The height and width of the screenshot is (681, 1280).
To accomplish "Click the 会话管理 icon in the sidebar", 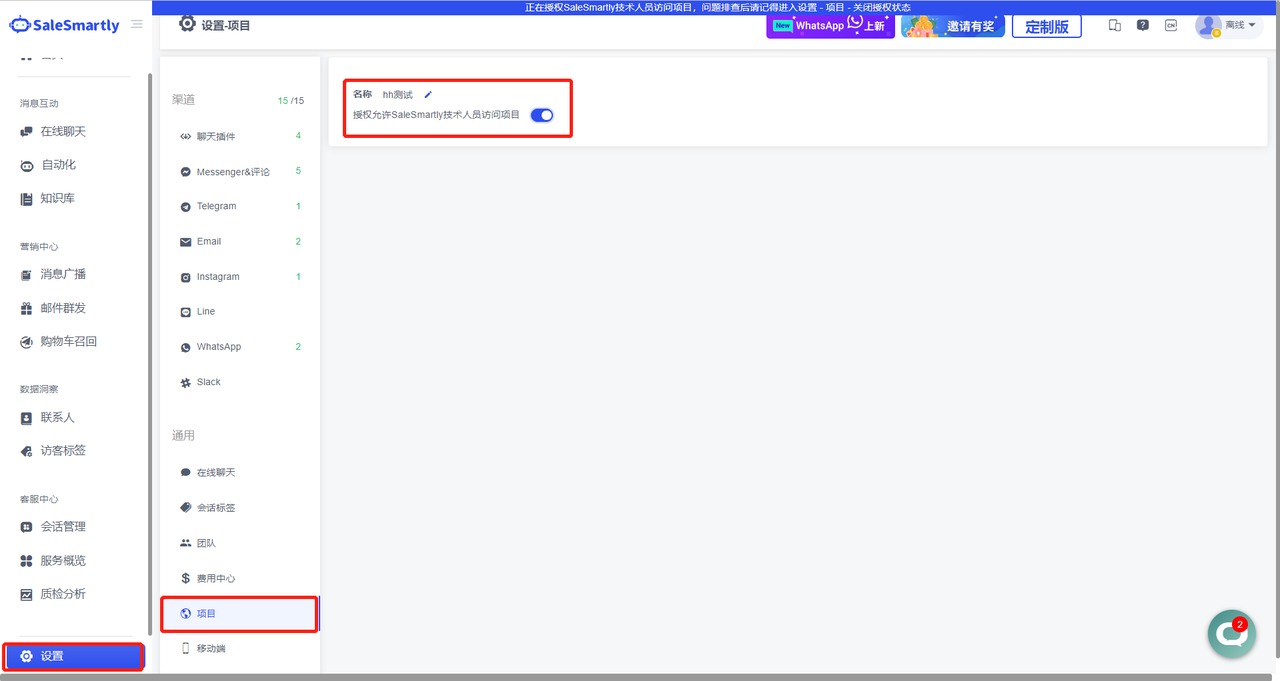I will pyautogui.click(x=27, y=527).
